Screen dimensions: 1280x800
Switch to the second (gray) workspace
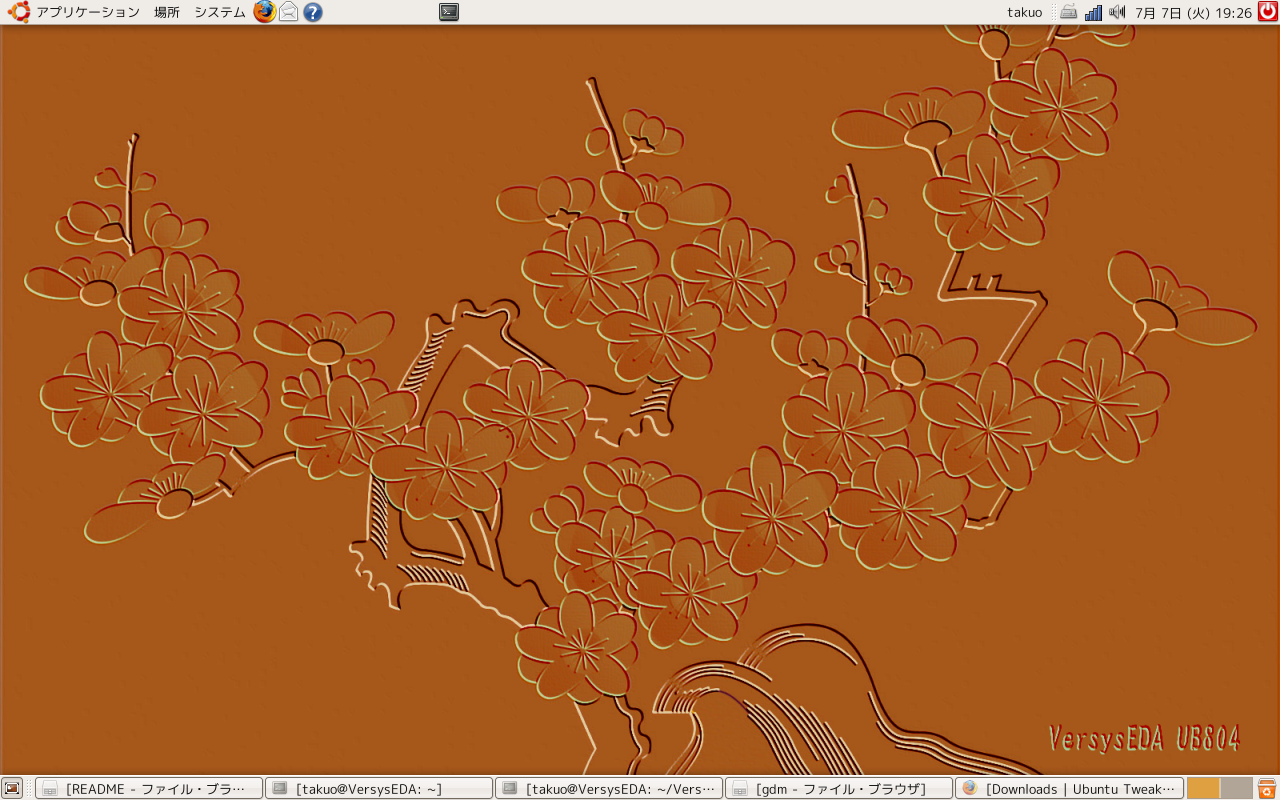[1237, 788]
